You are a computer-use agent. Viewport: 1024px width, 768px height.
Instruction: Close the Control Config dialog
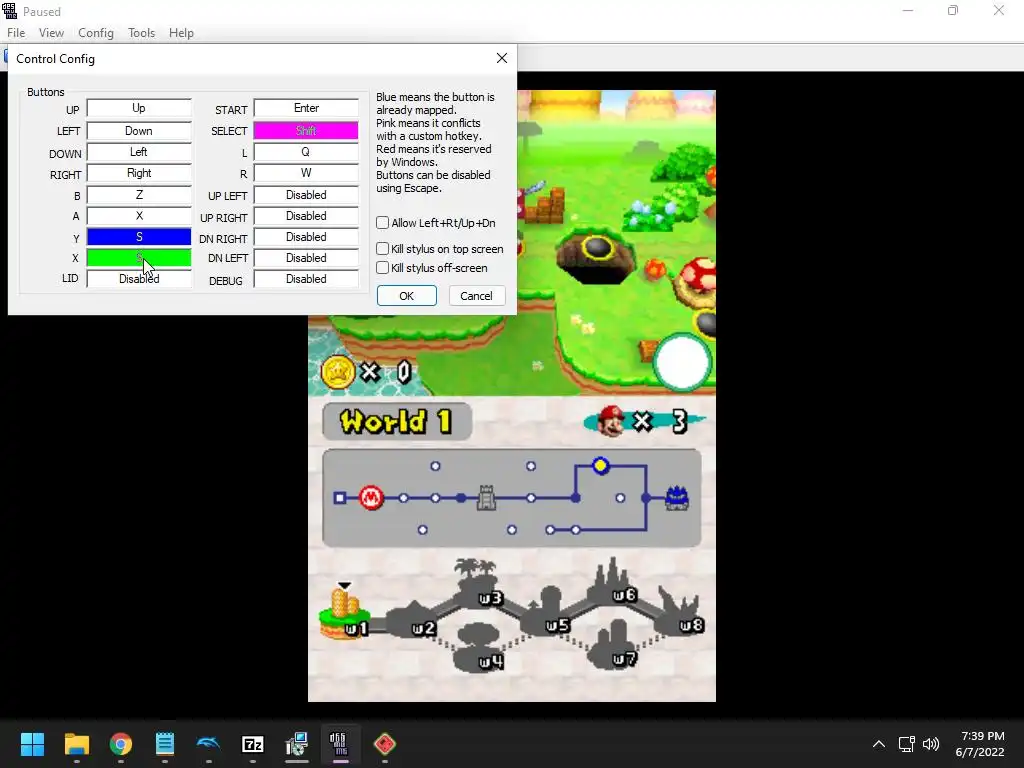click(x=502, y=58)
